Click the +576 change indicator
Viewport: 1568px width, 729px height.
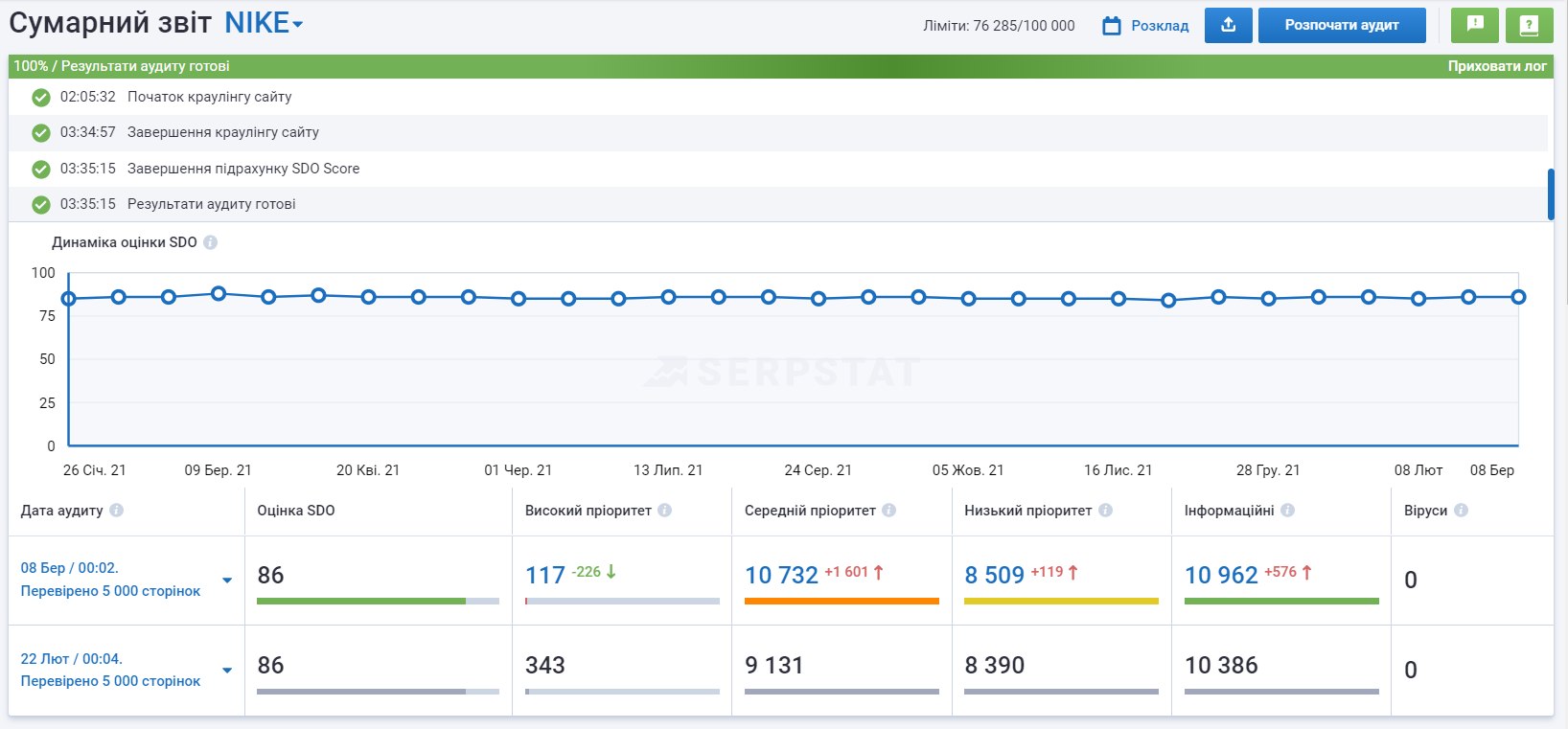(1288, 572)
